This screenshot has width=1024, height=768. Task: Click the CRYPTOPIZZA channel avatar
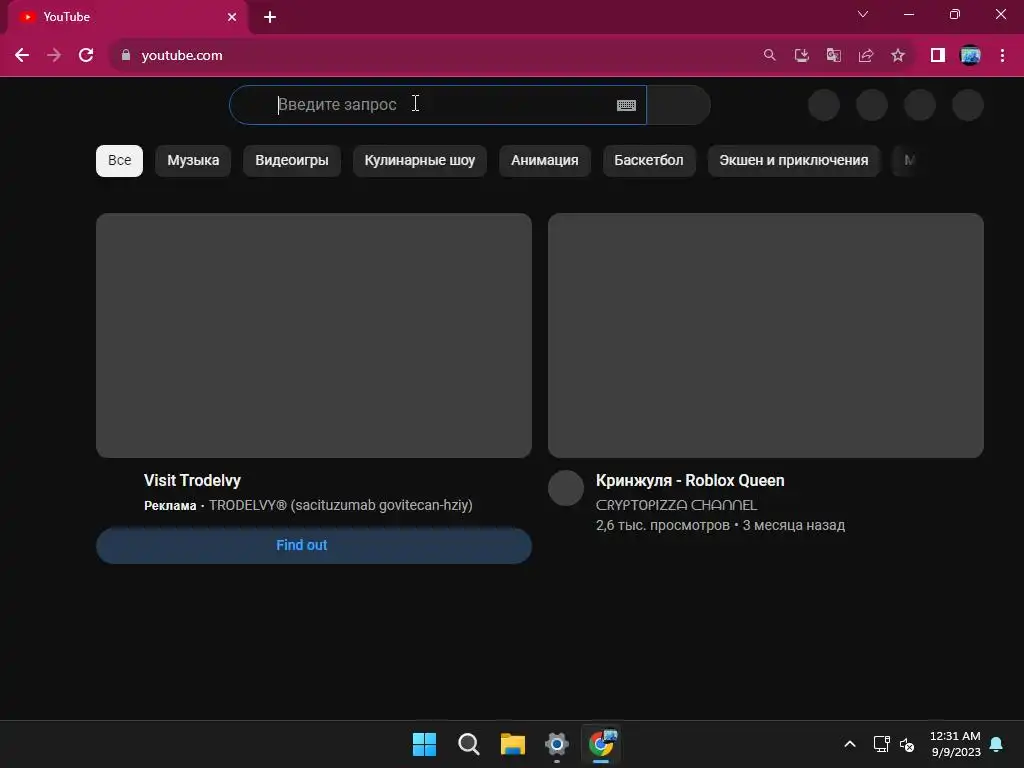(566, 488)
